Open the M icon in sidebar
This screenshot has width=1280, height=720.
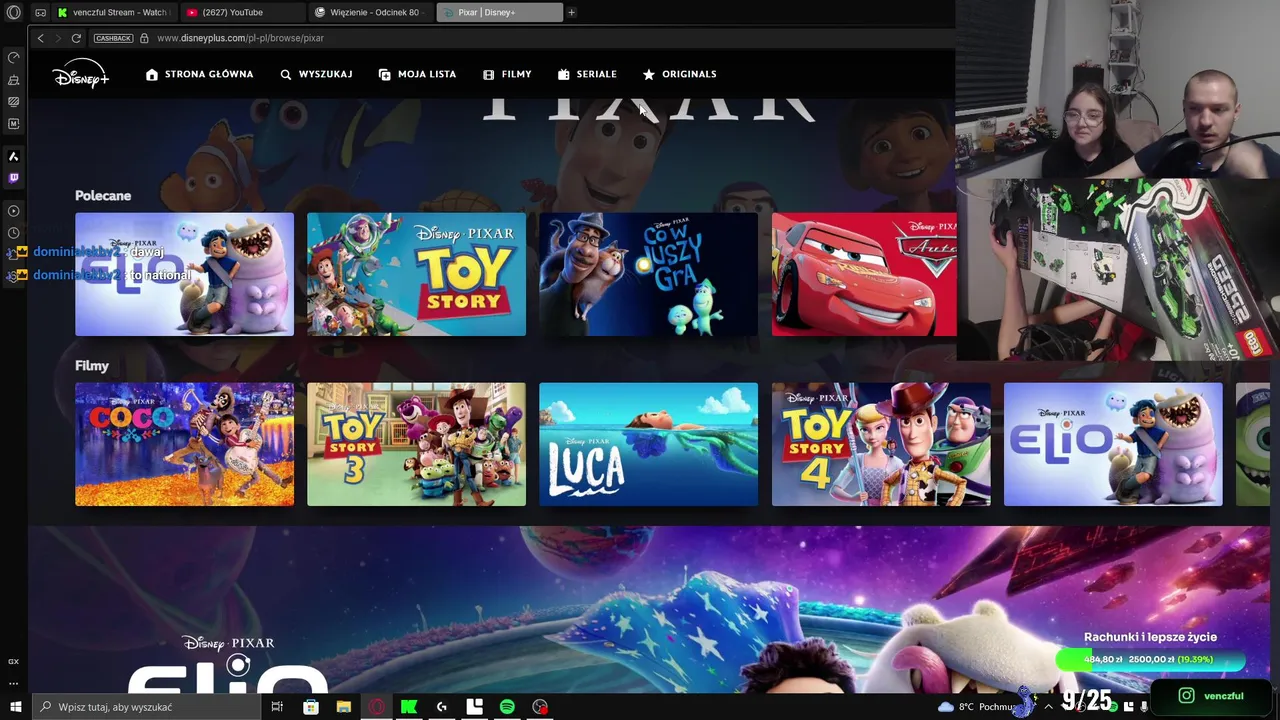(14, 124)
